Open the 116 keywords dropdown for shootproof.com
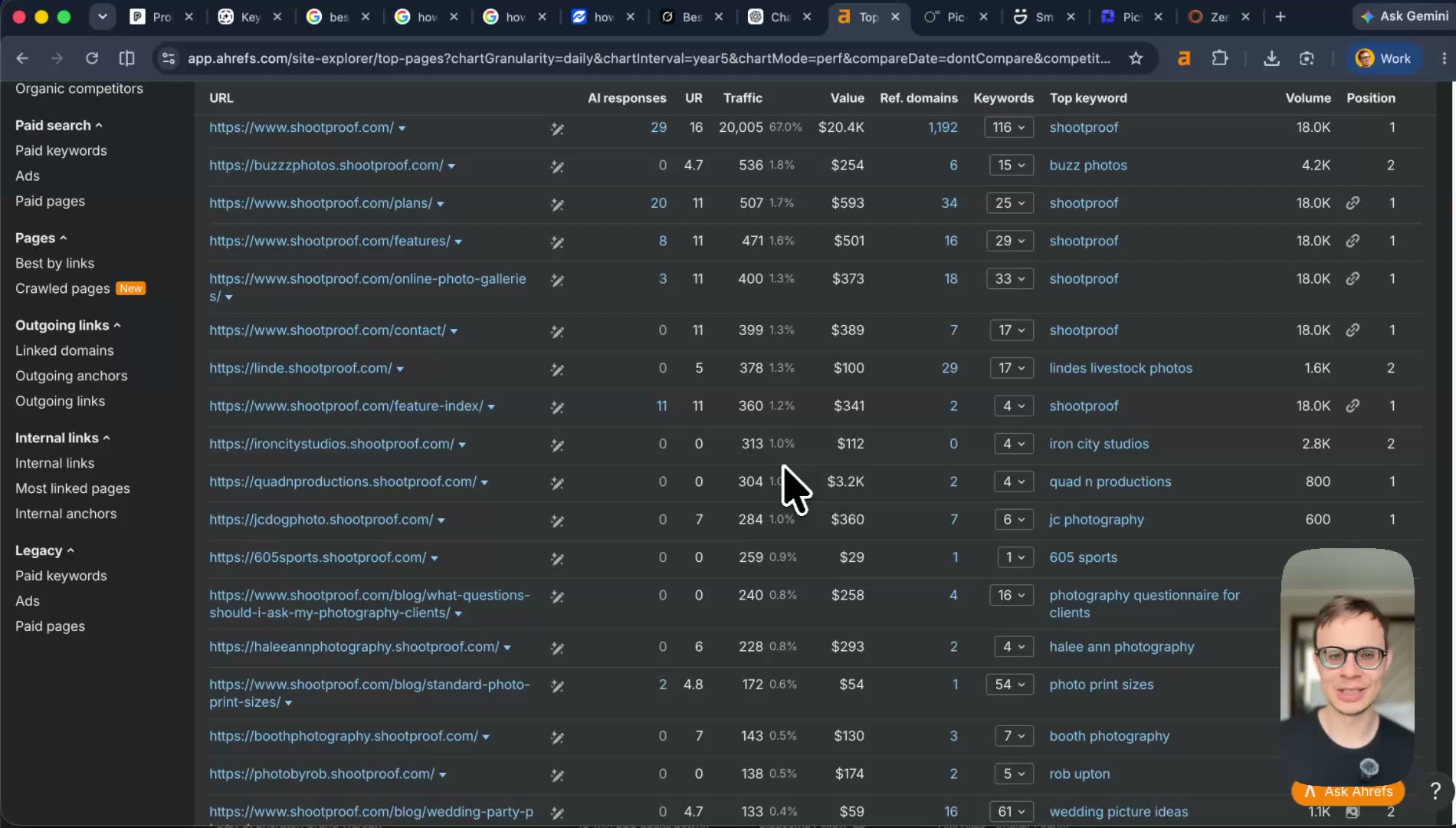This screenshot has width=1456, height=828. pos(1008,127)
